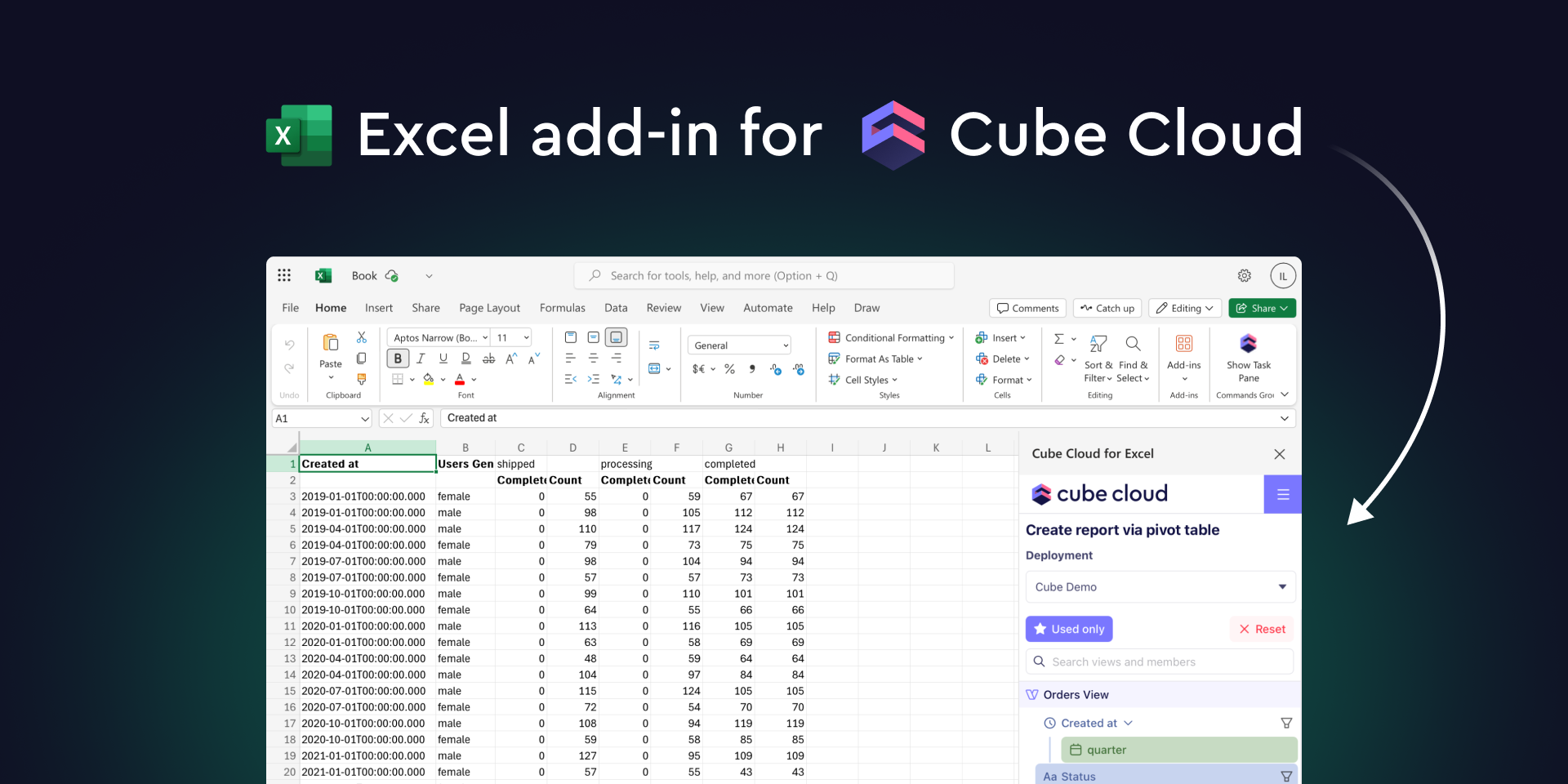Expand the Conditional Formatting menu

(x=891, y=337)
